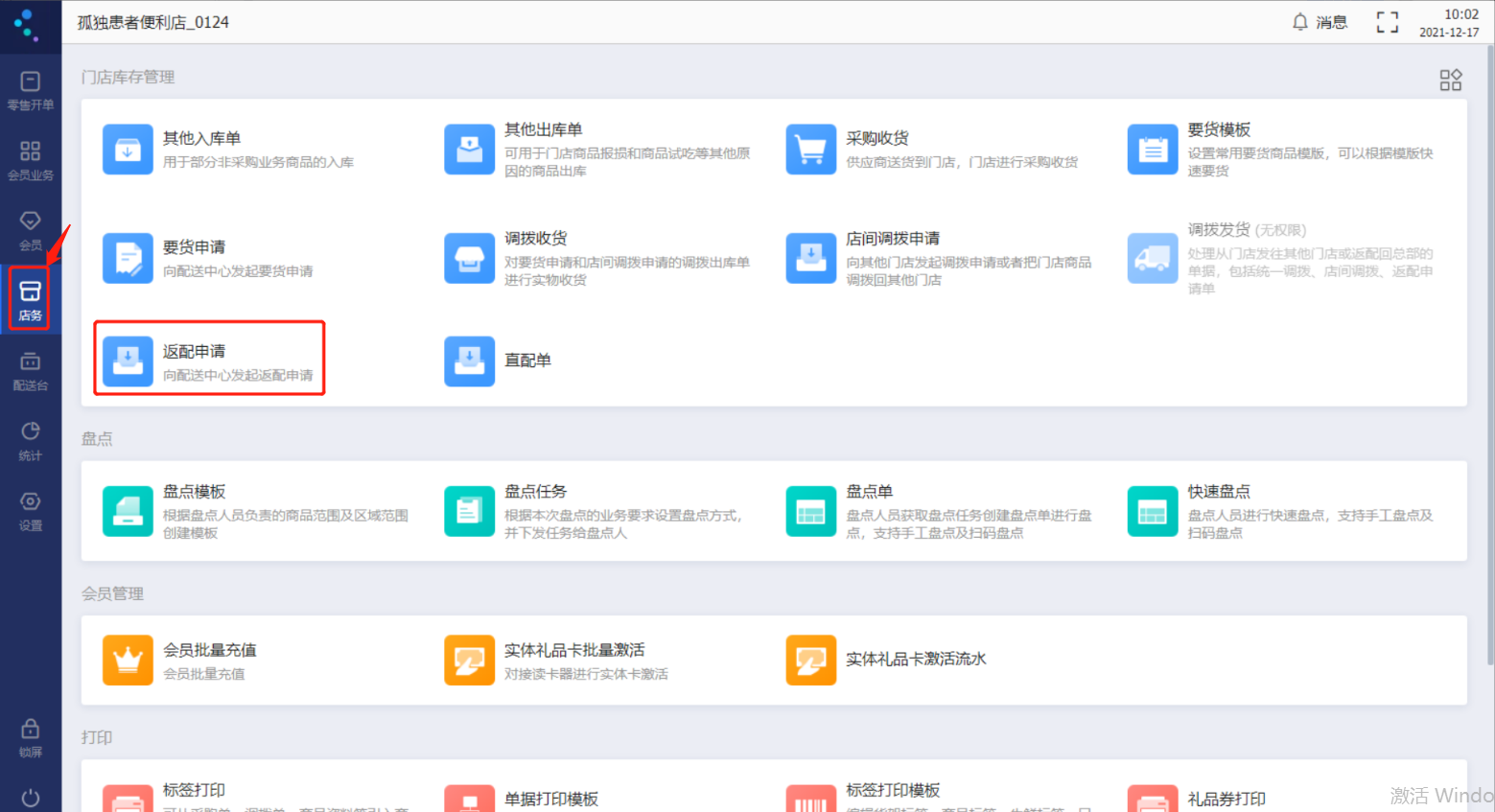Open the 零售开单 sidebar item
Image resolution: width=1495 pixels, height=812 pixels.
click(31, 91)
